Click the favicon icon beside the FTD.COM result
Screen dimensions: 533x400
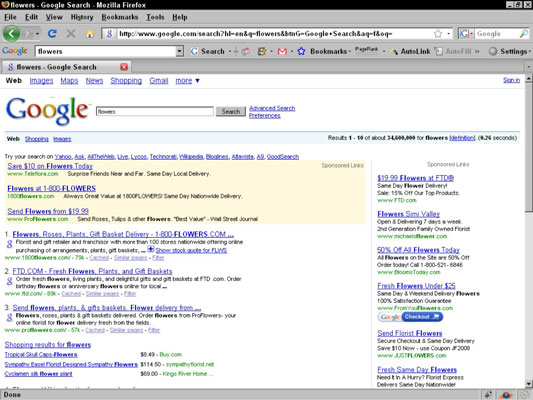[10, 281]
